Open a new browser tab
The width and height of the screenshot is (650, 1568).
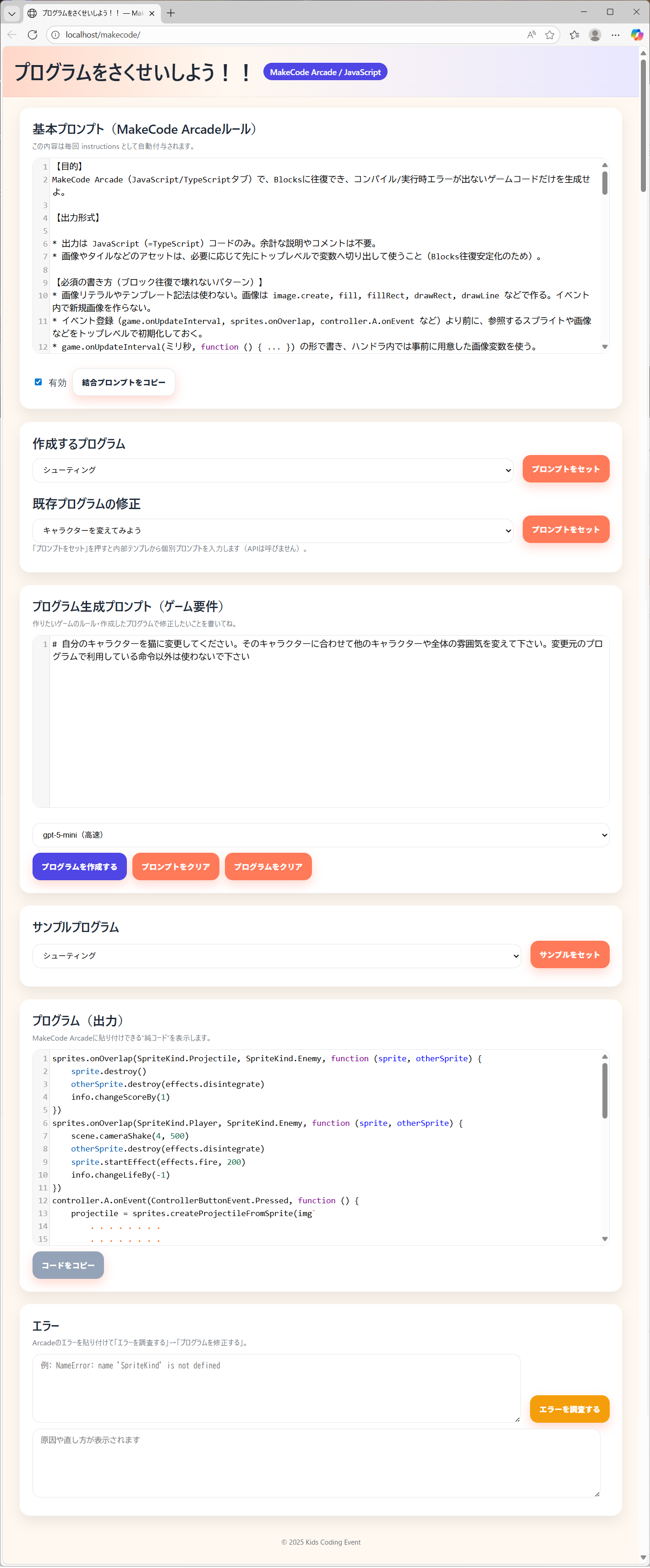[x=171, y=13]
